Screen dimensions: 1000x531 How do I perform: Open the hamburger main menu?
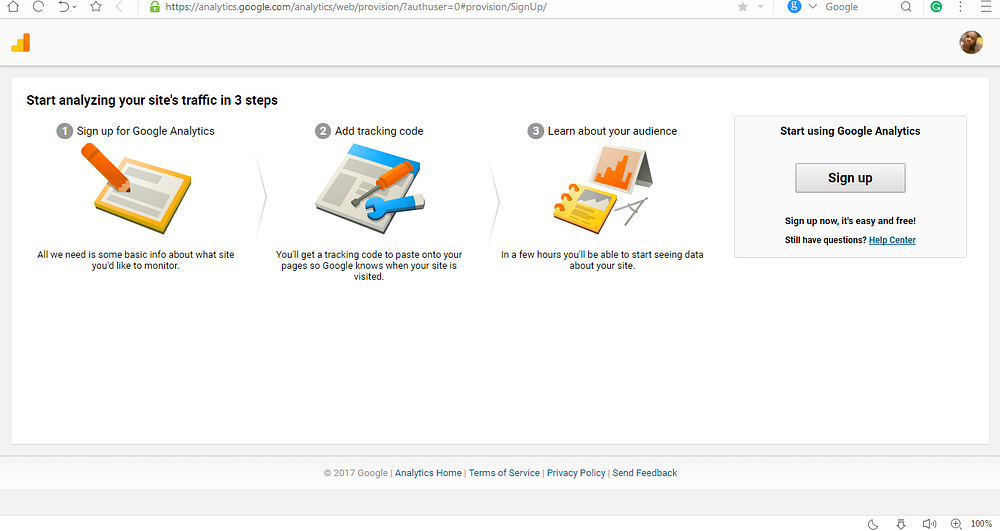coord(986,6)
